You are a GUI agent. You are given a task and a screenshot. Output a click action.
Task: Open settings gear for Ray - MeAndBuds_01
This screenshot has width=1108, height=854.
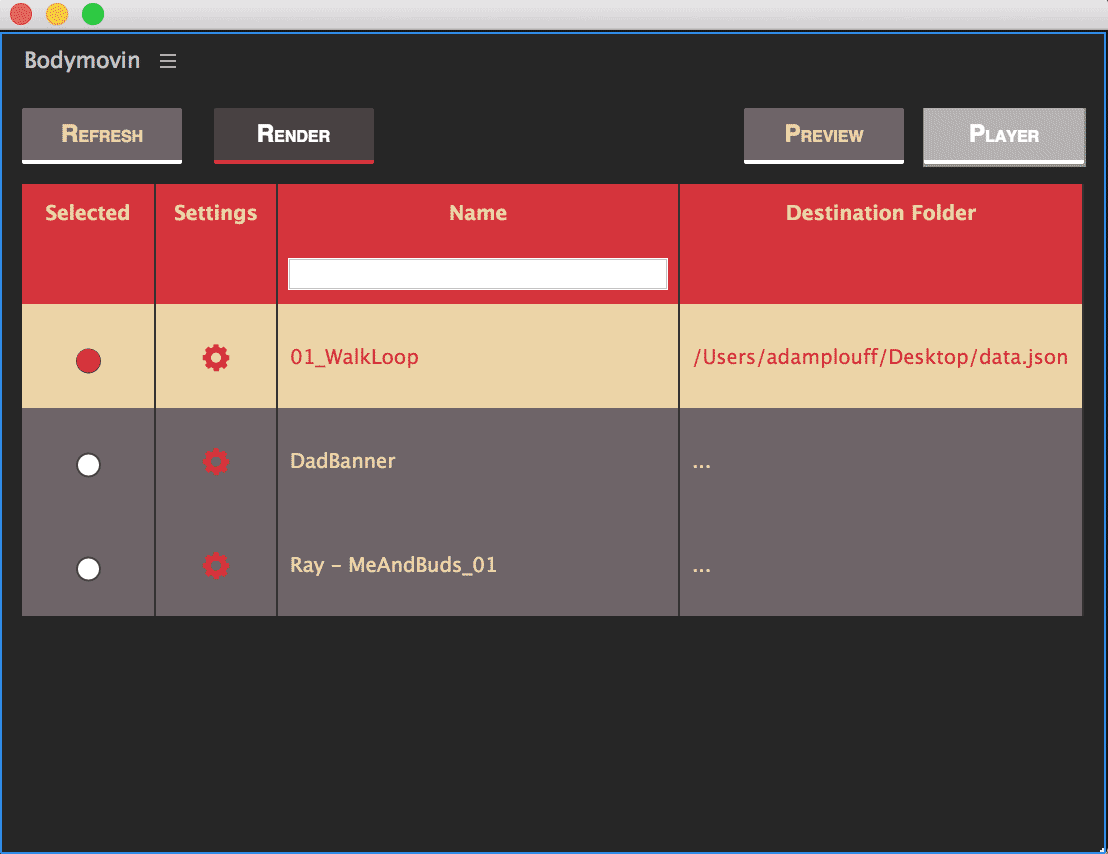pos(216,566)
